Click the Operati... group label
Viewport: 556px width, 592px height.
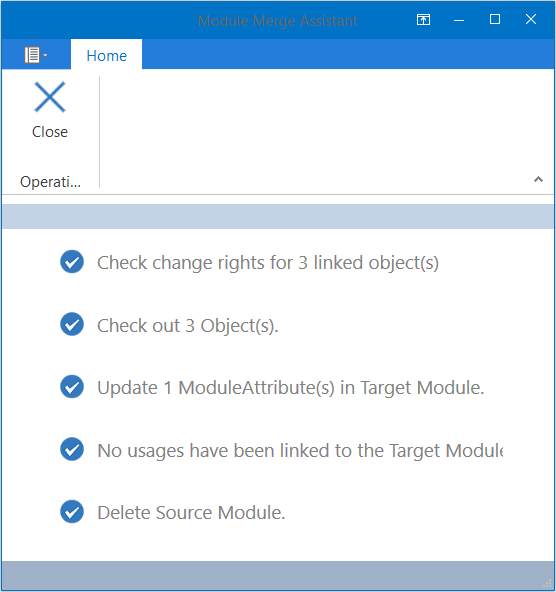click(50, 182)
